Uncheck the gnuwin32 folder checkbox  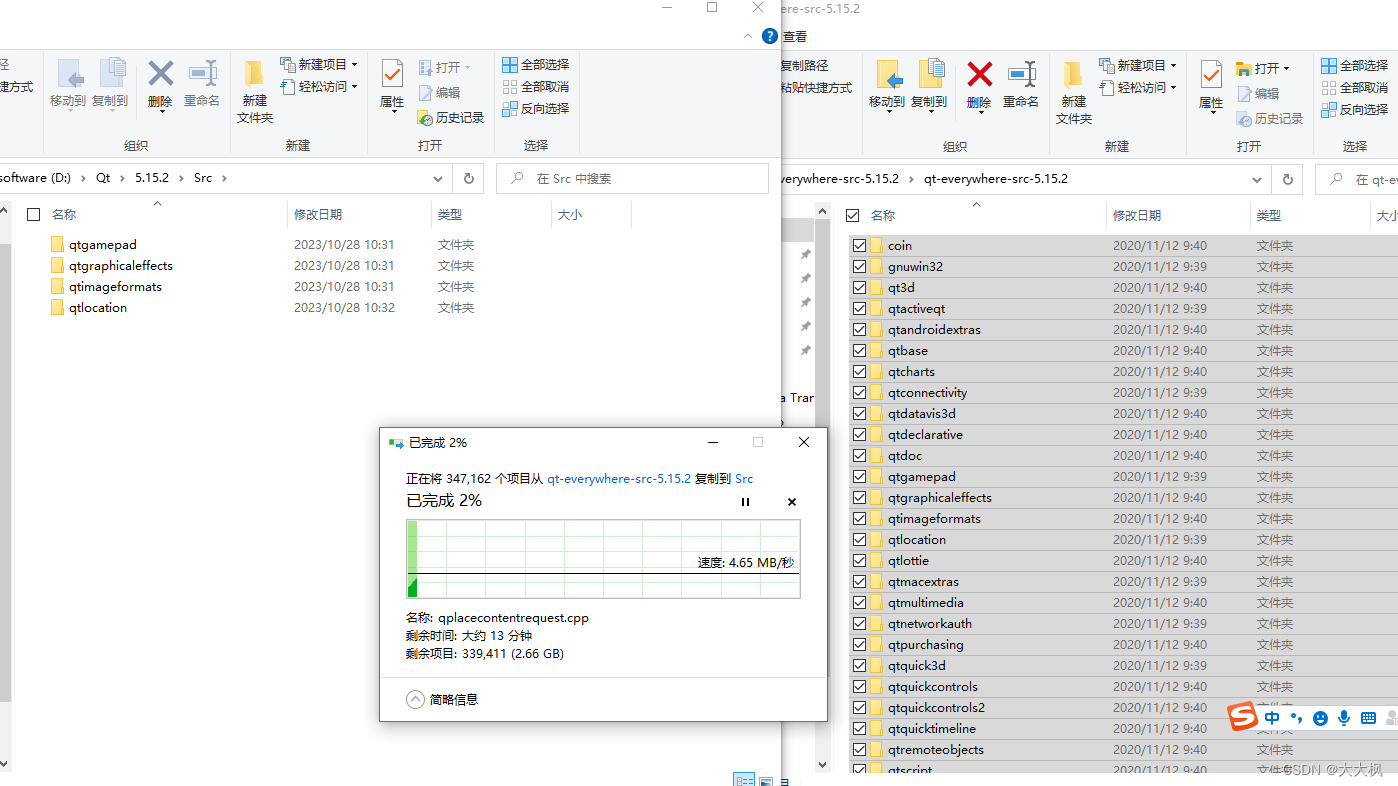859,266
